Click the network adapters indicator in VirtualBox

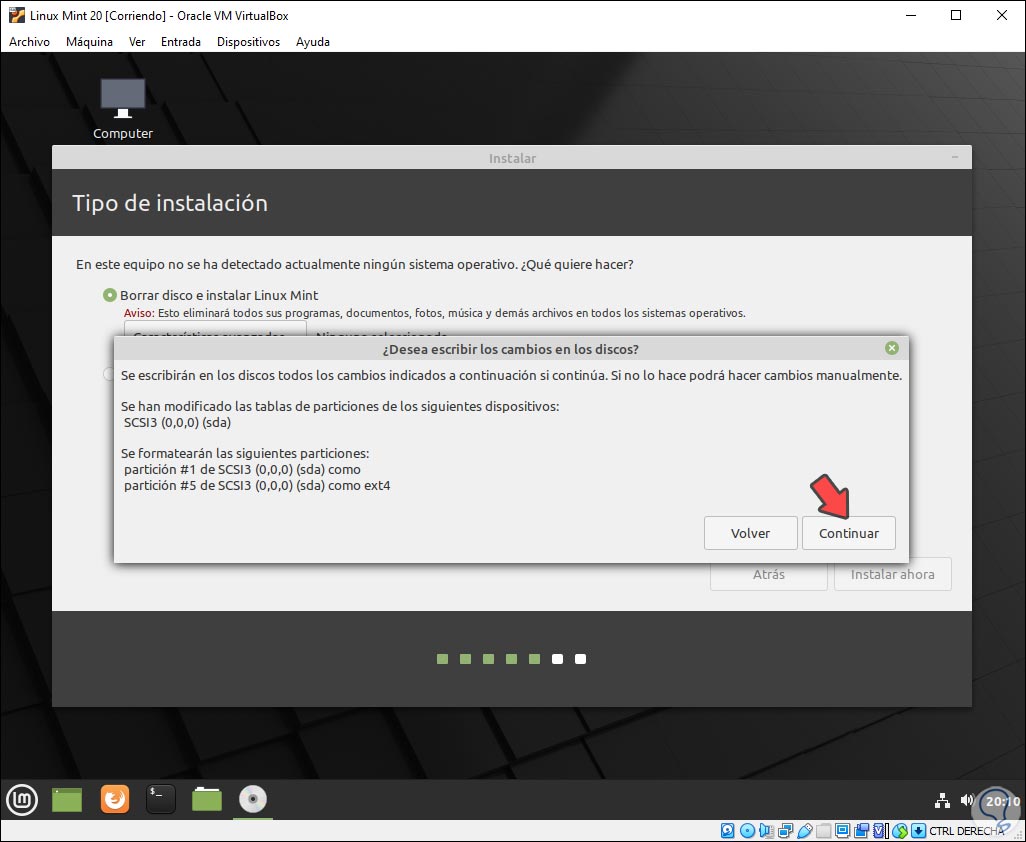point(785,831)
